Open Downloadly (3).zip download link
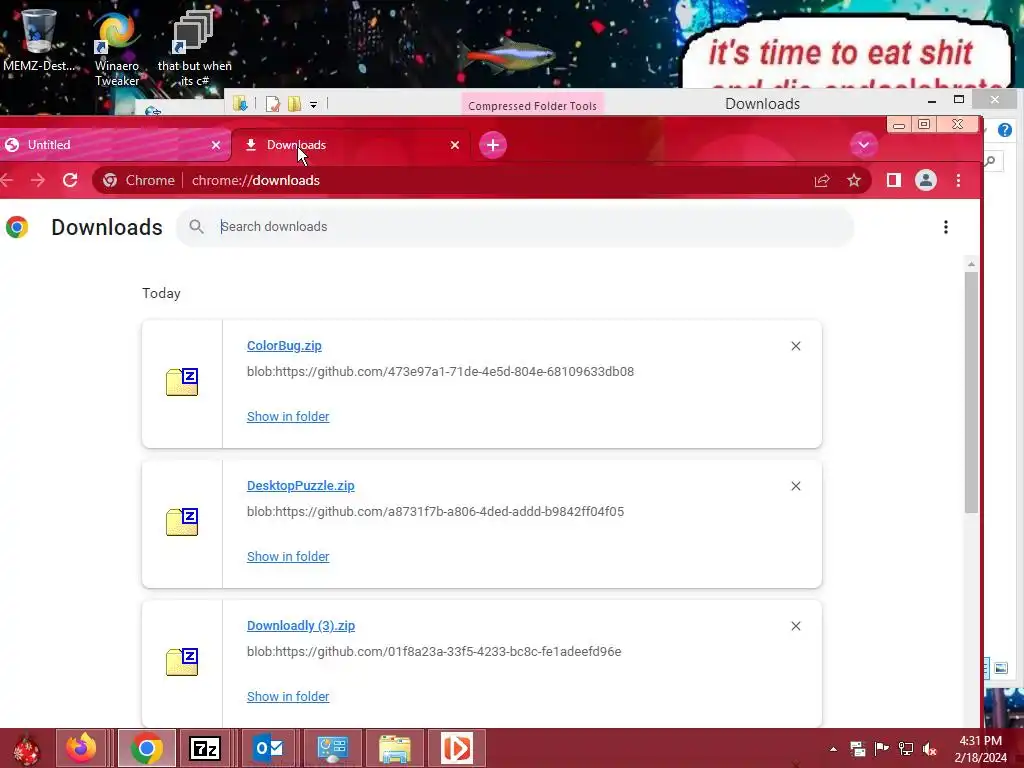 pos(300,625)
